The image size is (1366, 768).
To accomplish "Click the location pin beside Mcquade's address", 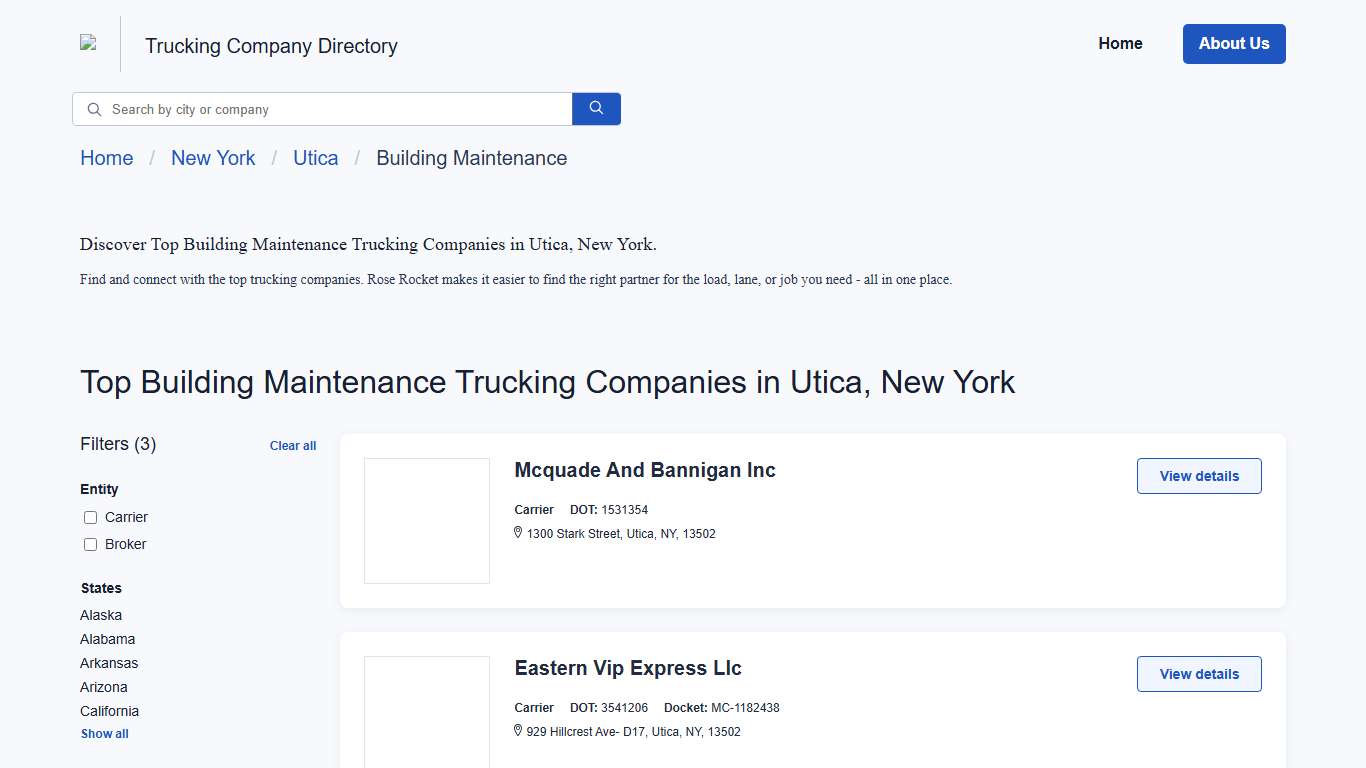I will 517,533.
